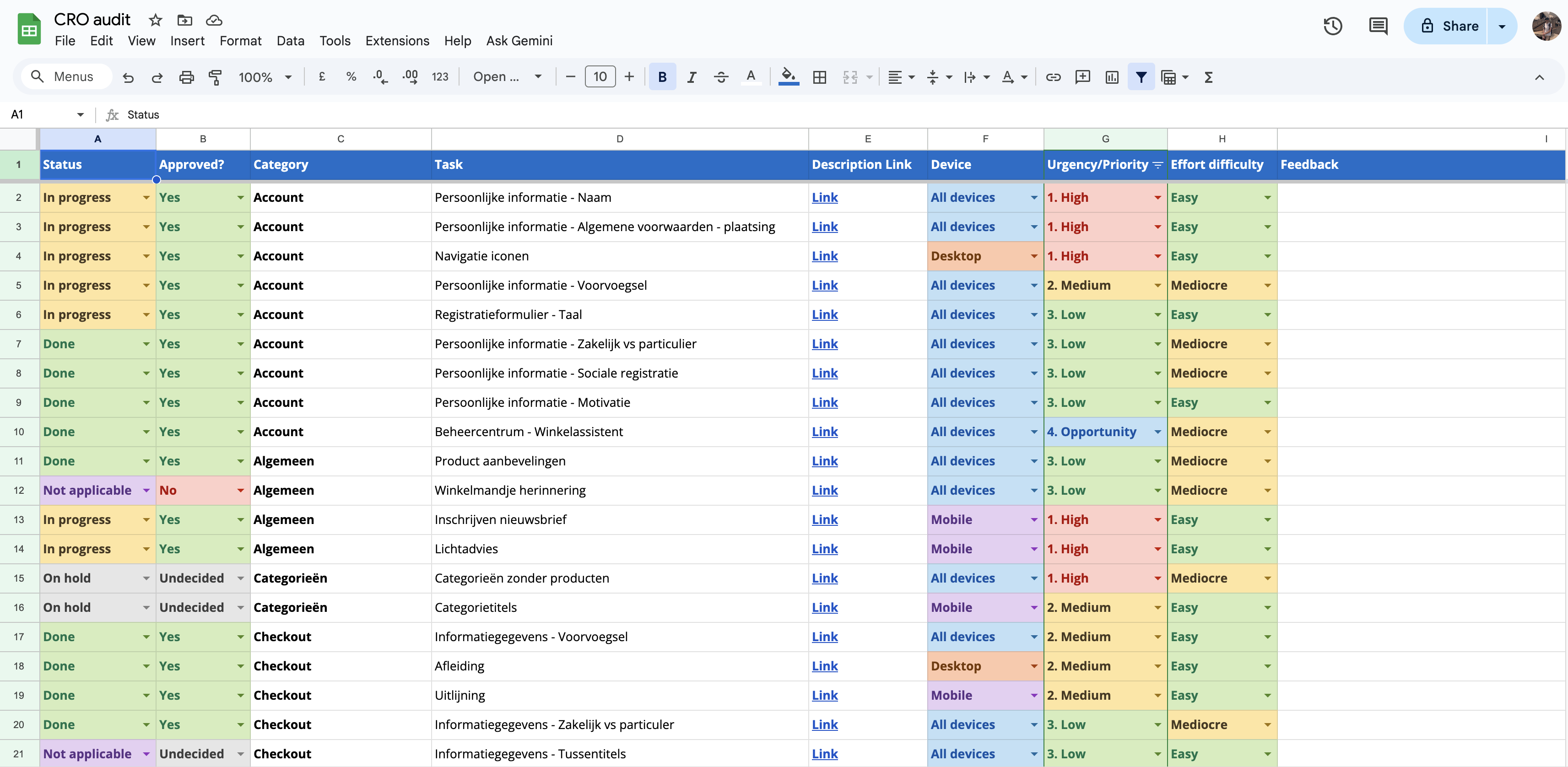Open the functions sigma menu

[x=1209, y=77]
